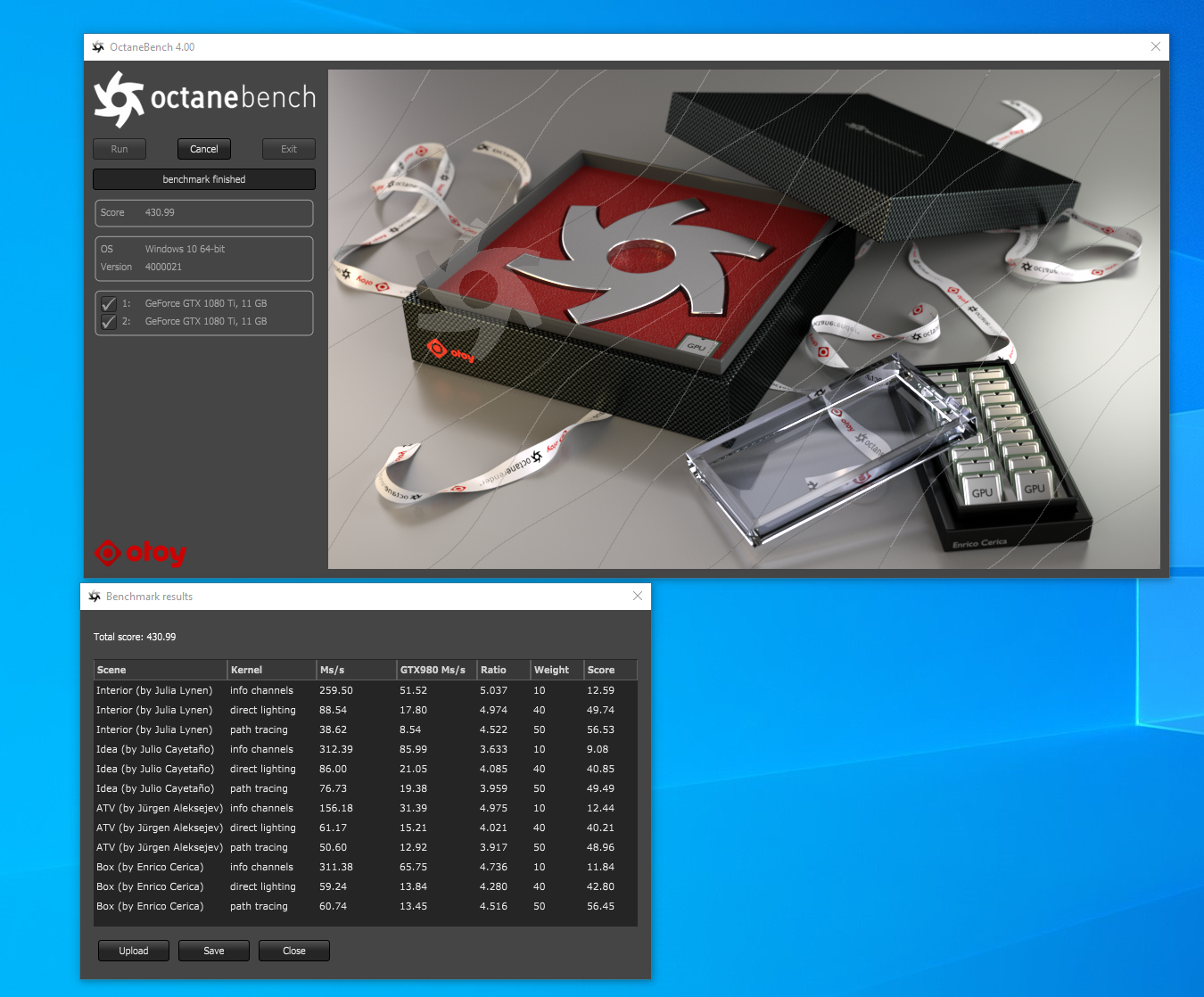Select the score cell 49.49
Screen dimensions: 1204x997
click(600, 788)
